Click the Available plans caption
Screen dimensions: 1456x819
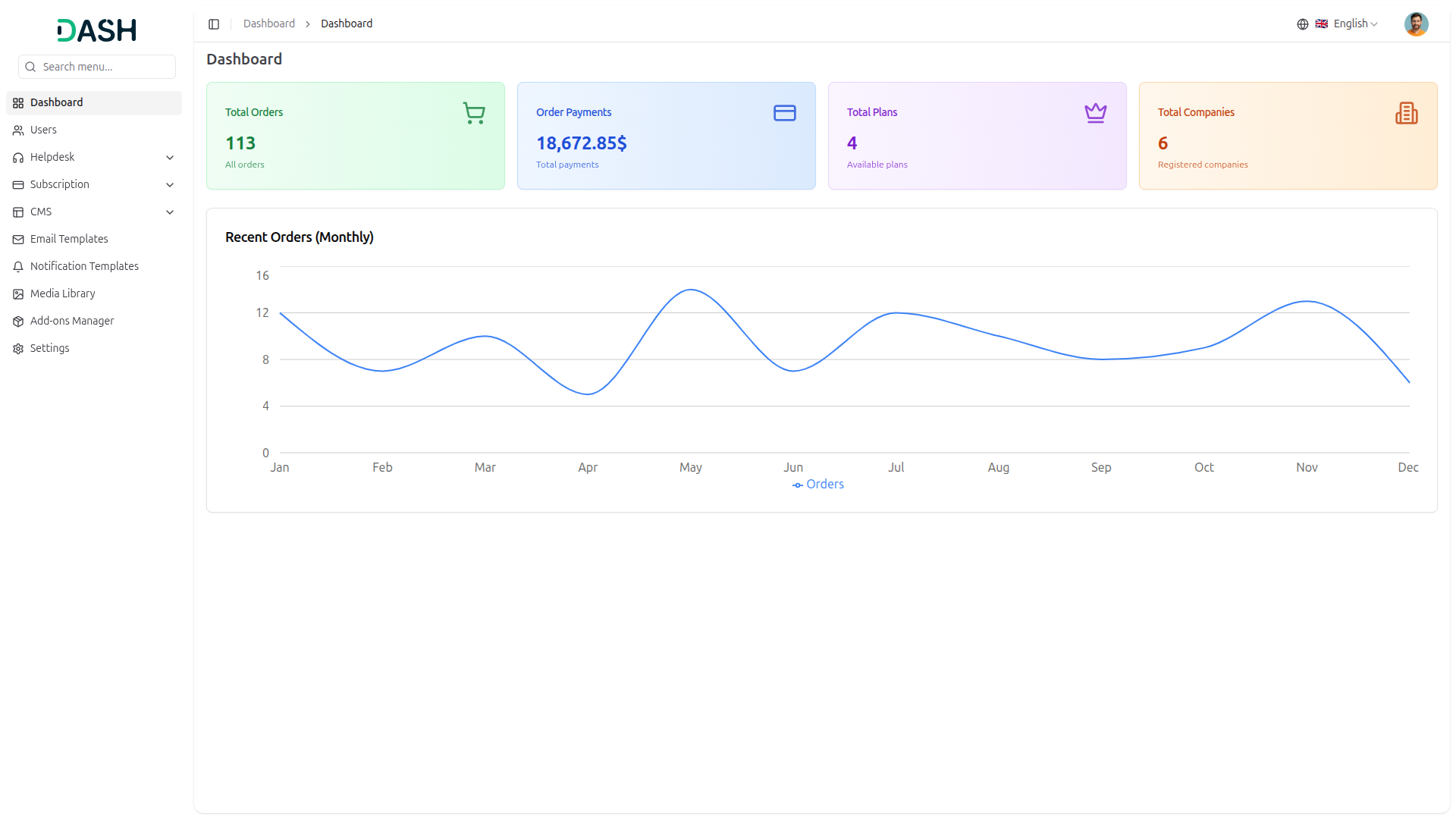pyautogui.click(x=877, y=165)
